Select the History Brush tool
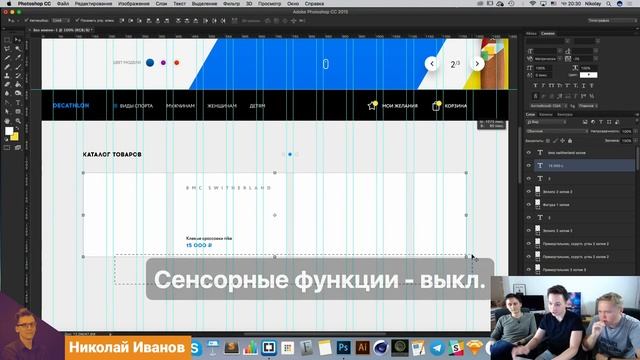 [18, 76]
